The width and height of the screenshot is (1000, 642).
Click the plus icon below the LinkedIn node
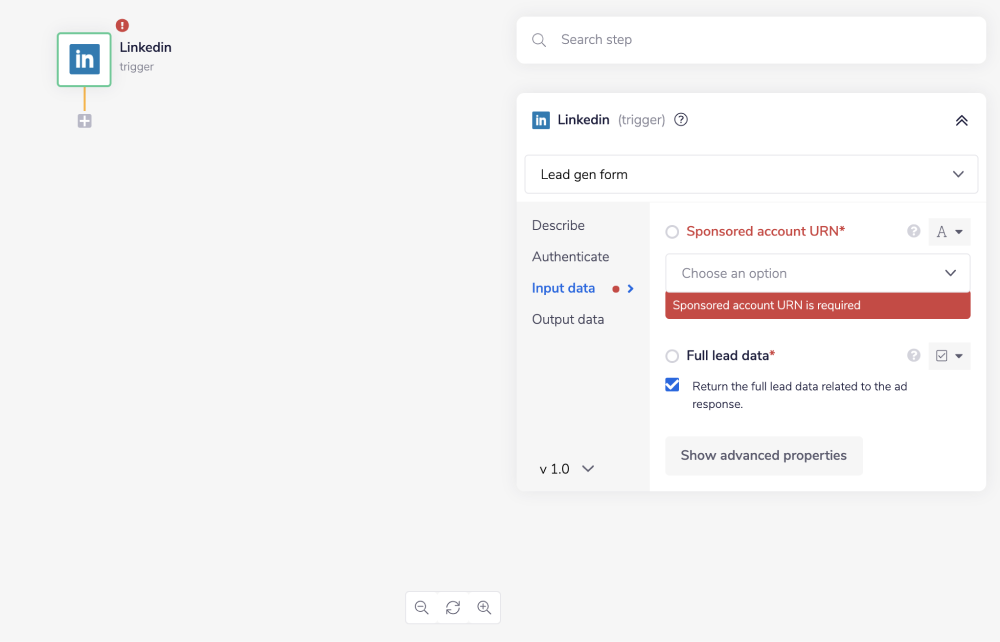[x=84, y=120]
